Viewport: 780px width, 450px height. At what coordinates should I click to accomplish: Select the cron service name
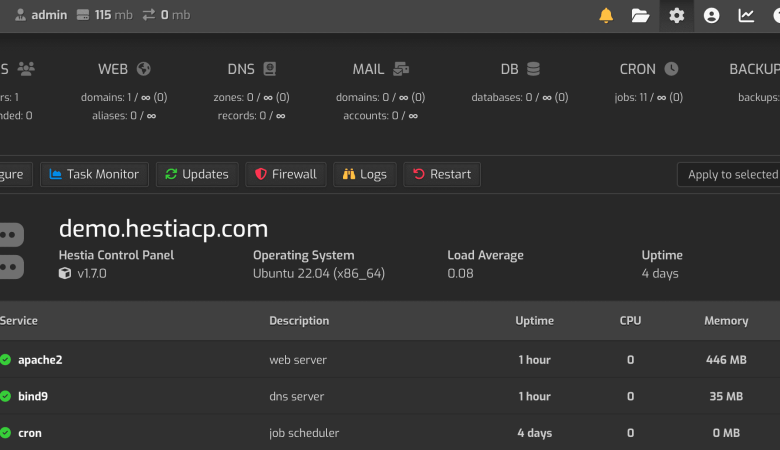30,433
